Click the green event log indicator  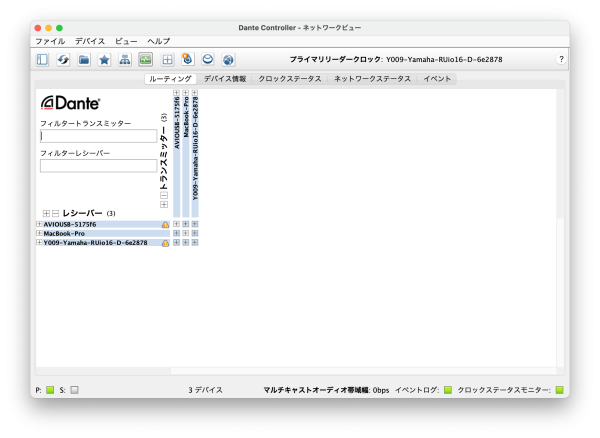click(448, 390)
